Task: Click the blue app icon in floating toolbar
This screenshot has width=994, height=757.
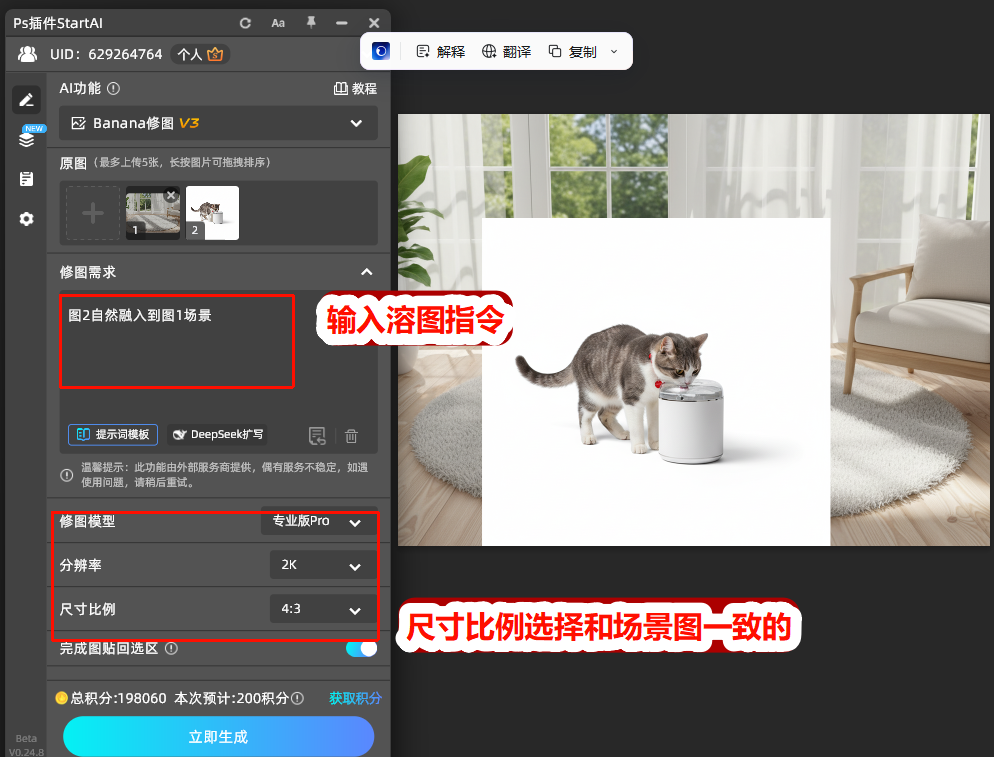Action: tap(381, 51)
